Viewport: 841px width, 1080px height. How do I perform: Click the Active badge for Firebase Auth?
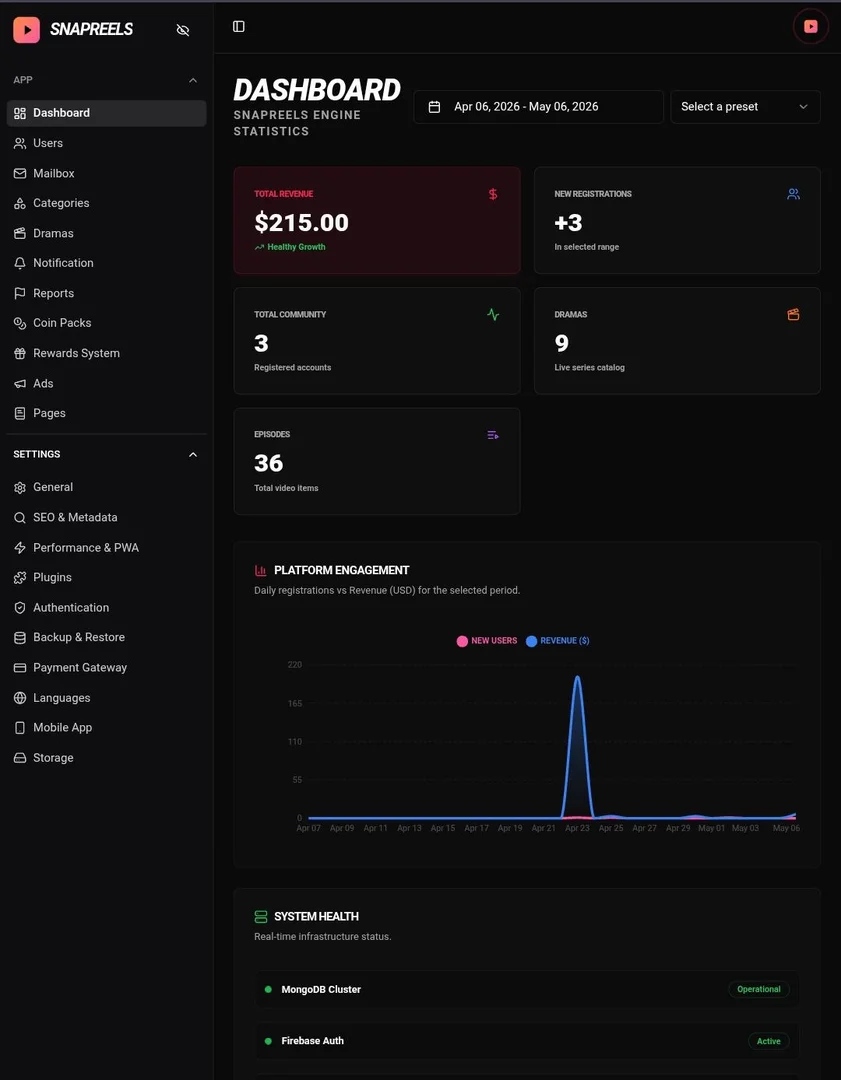coord(769,1041)
